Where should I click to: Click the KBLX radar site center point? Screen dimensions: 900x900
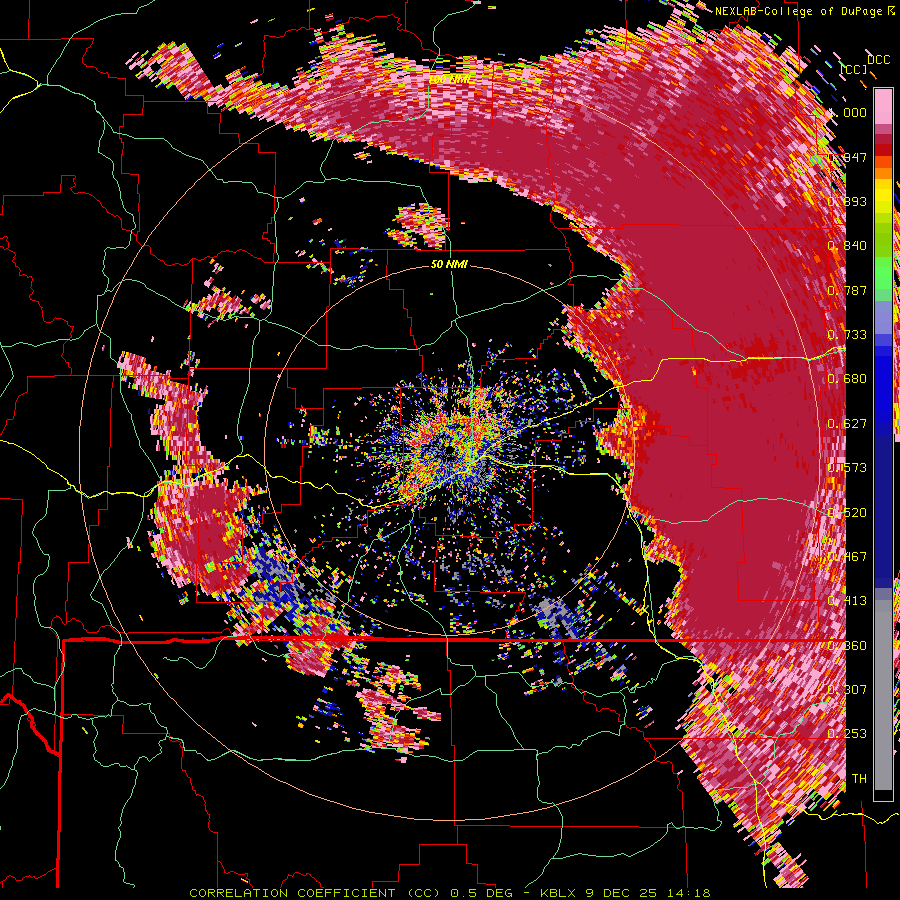coord(450,449)
